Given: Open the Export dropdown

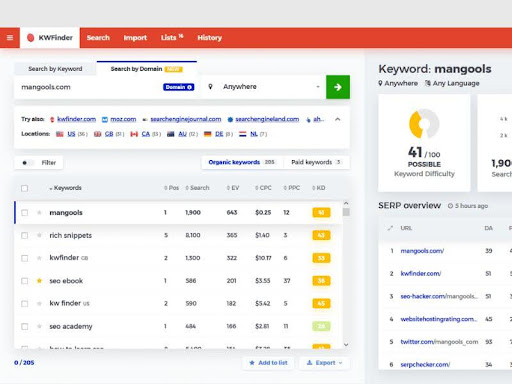Looking at the screenshot, I should pos(324,363).
